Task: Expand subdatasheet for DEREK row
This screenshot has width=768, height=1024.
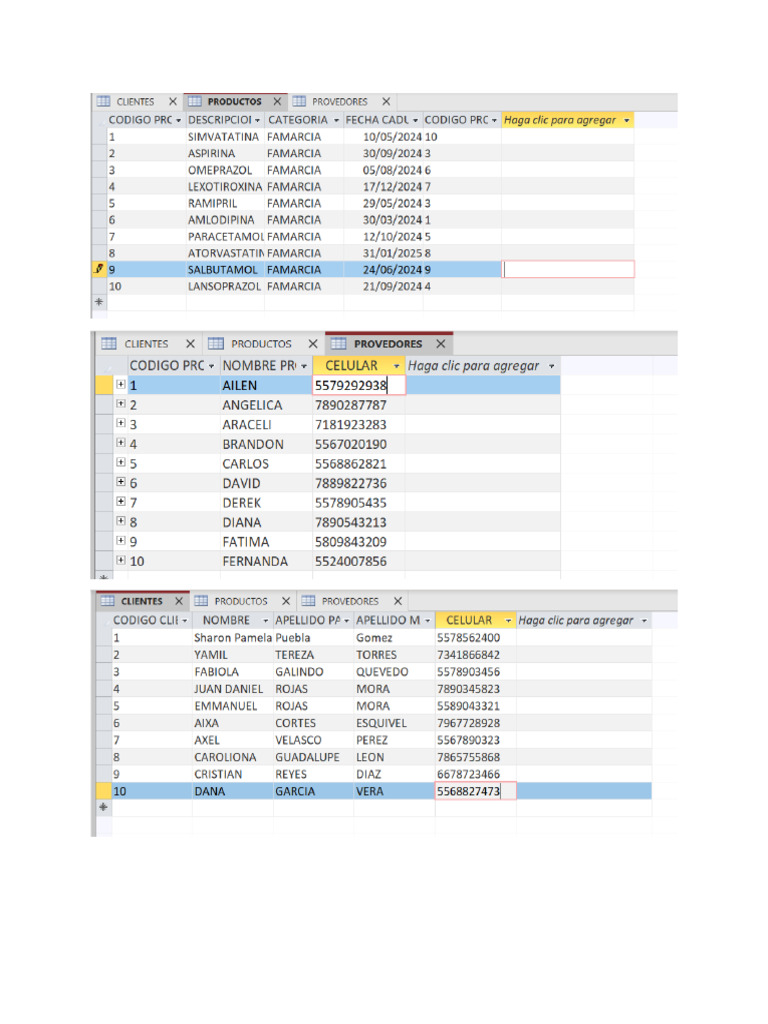Action: [121, 502]
